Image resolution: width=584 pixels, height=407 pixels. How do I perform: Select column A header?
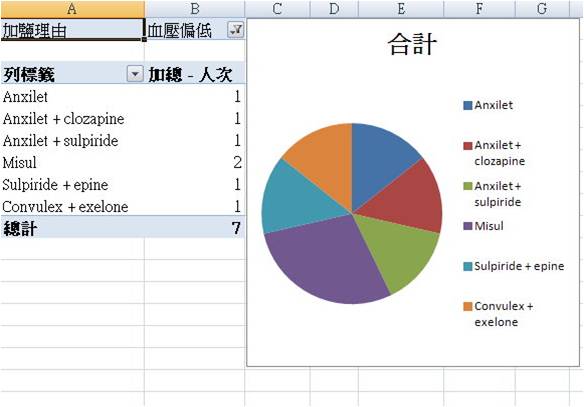coord(72,9)
